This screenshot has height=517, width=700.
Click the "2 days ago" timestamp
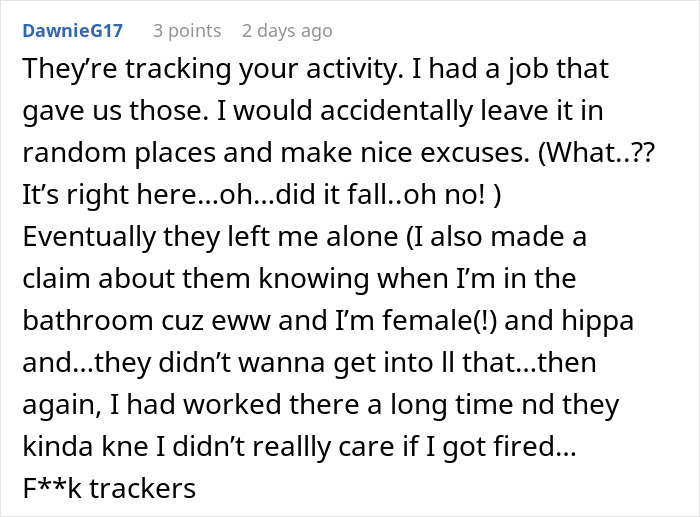coord(287,31)
